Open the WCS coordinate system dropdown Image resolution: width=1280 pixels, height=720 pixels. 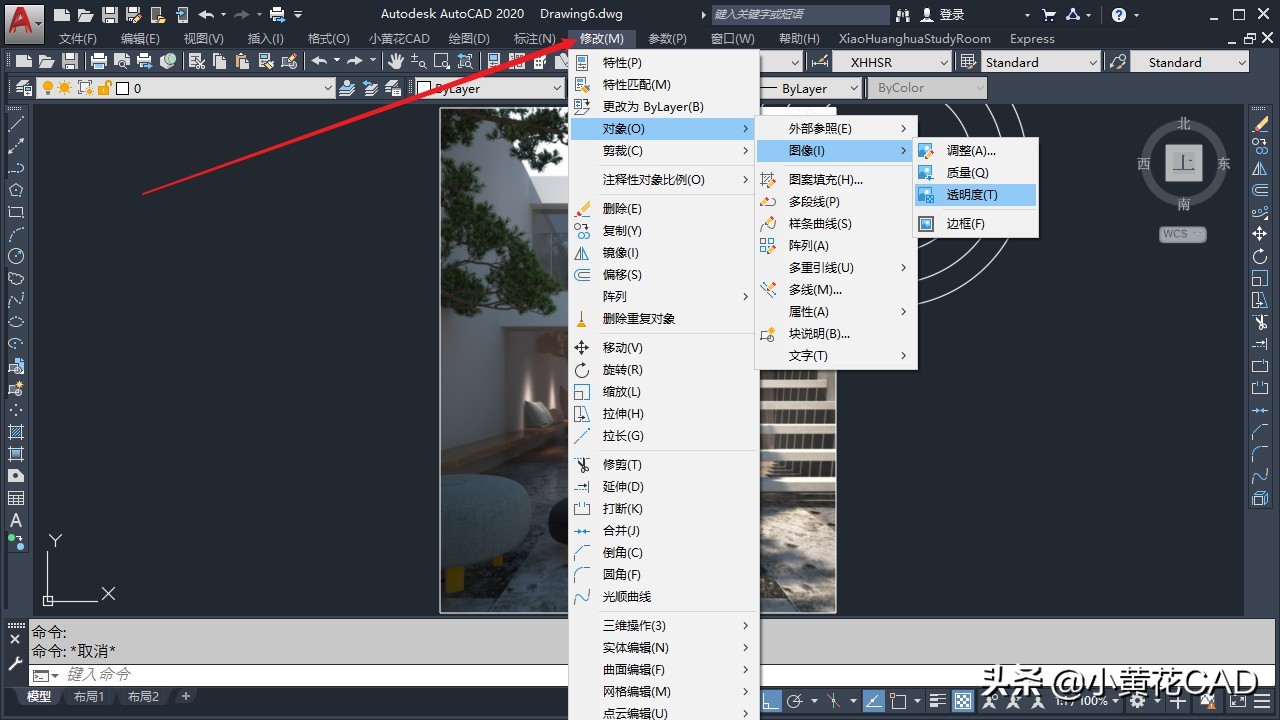(x=1184, y=234)
